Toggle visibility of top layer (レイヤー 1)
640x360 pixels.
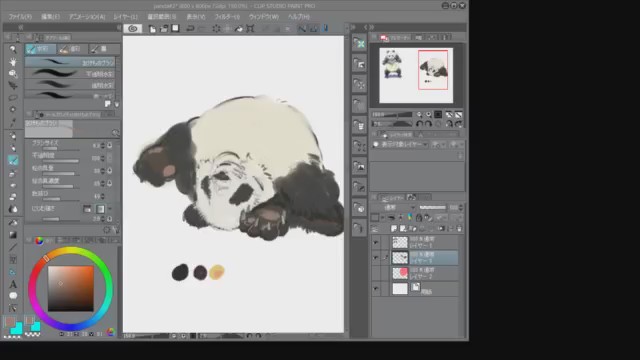click(376, 243)
